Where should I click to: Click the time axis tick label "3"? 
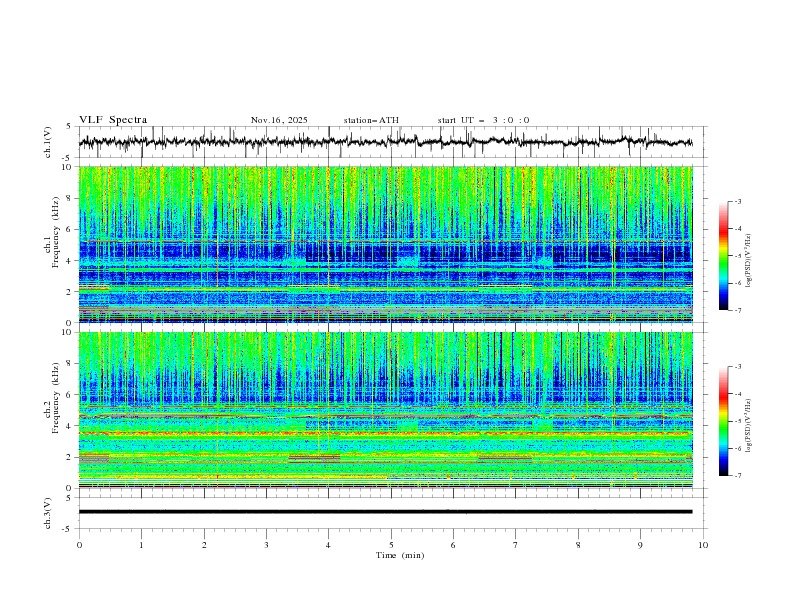pos(266,545)
